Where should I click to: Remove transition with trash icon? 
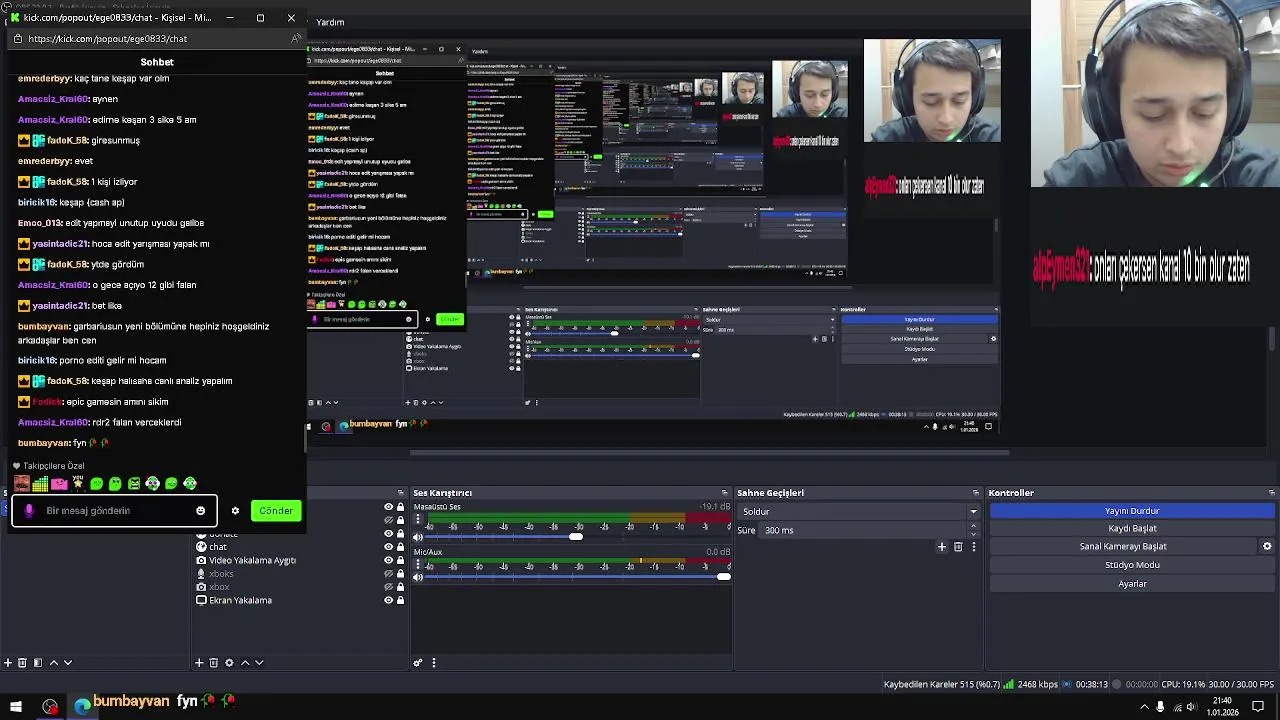958,547
